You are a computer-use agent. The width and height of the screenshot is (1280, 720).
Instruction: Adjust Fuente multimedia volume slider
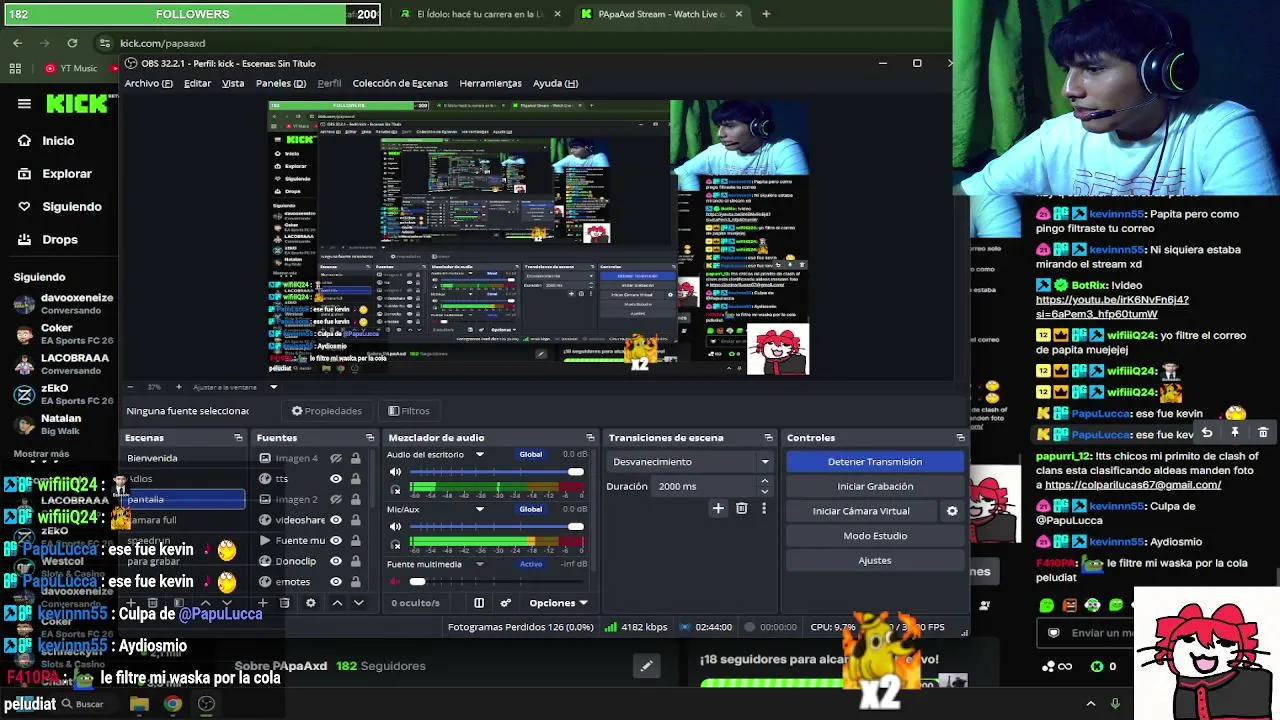coord(497,581)
